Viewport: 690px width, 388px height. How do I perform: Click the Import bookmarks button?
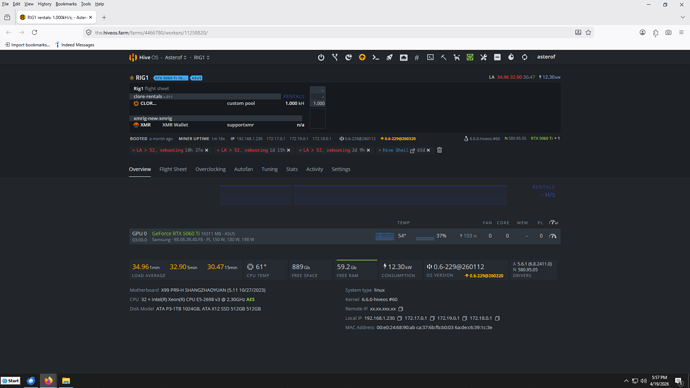27,45
